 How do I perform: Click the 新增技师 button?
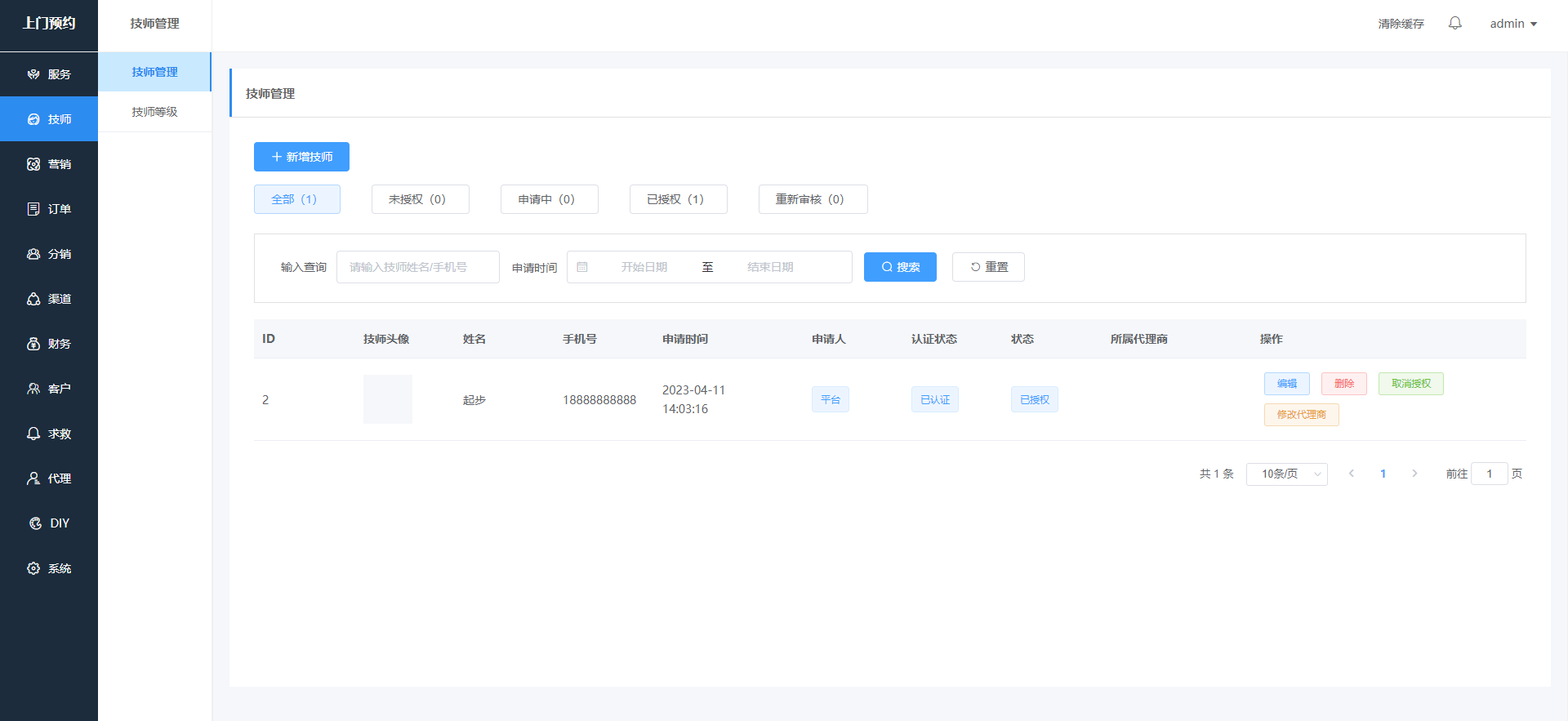tap(301, 157)
